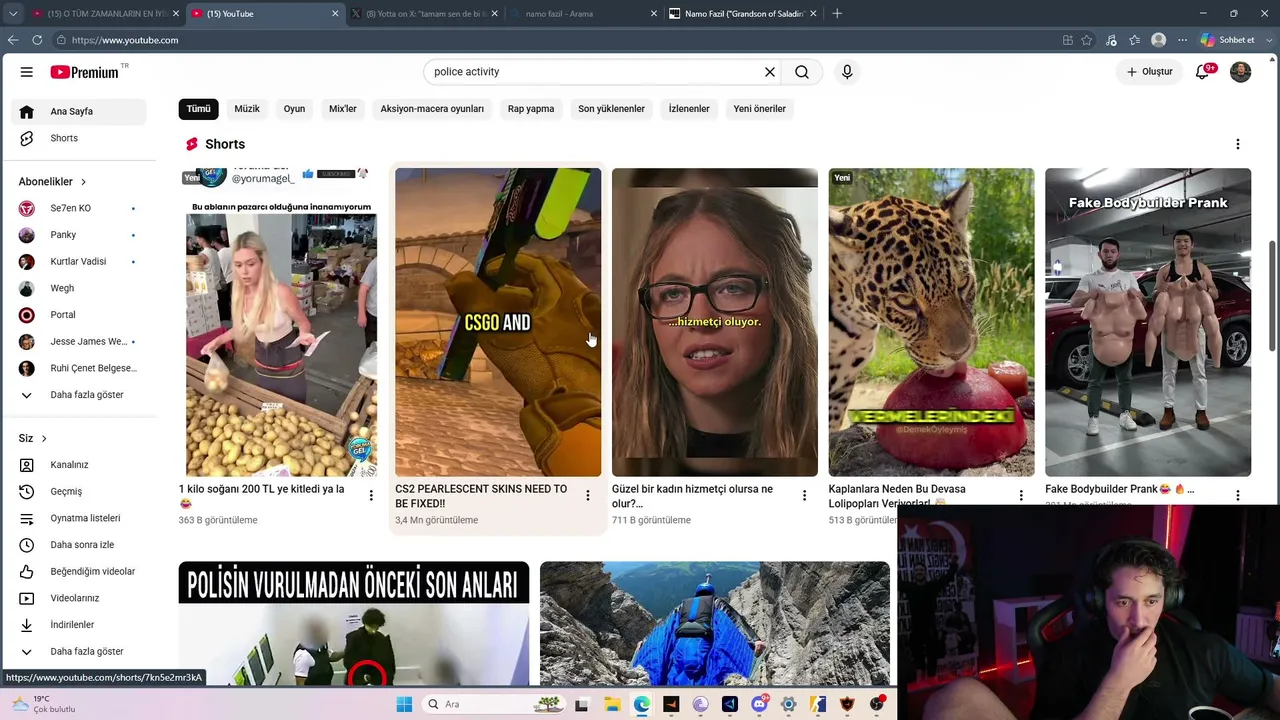The image size is (1280, 720).
Task: Clear the search box with the X
Action: point(770,72)
